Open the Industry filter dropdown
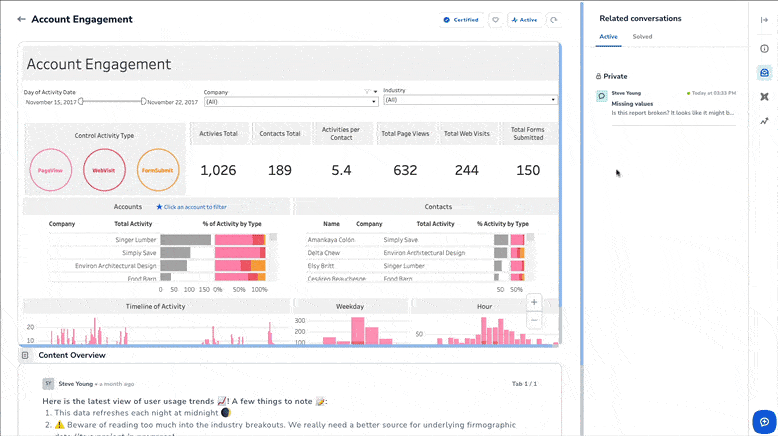This screenshot has width=778, height=436. (x=470, y=100)
